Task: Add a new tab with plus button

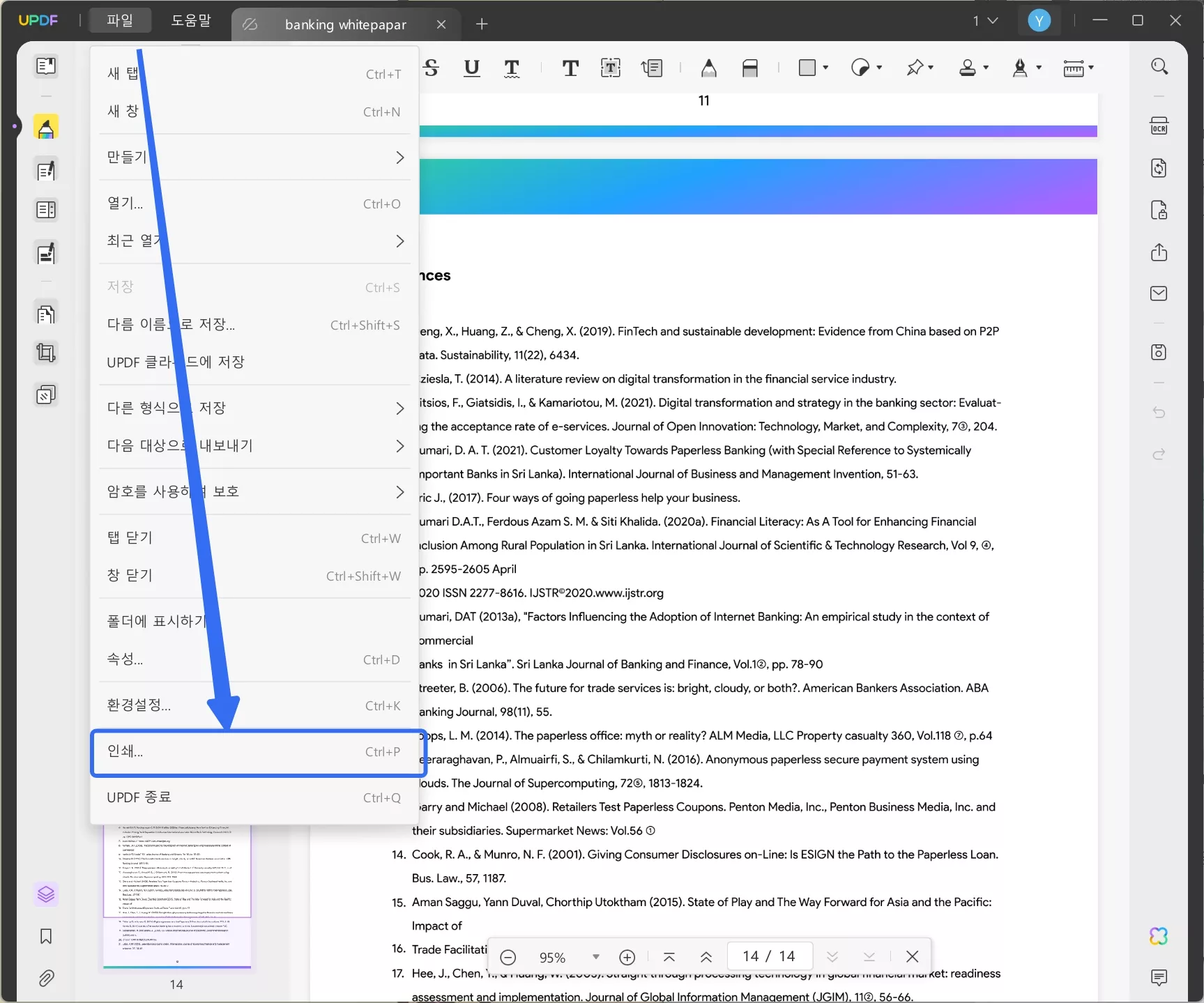Action: point(482,24)
